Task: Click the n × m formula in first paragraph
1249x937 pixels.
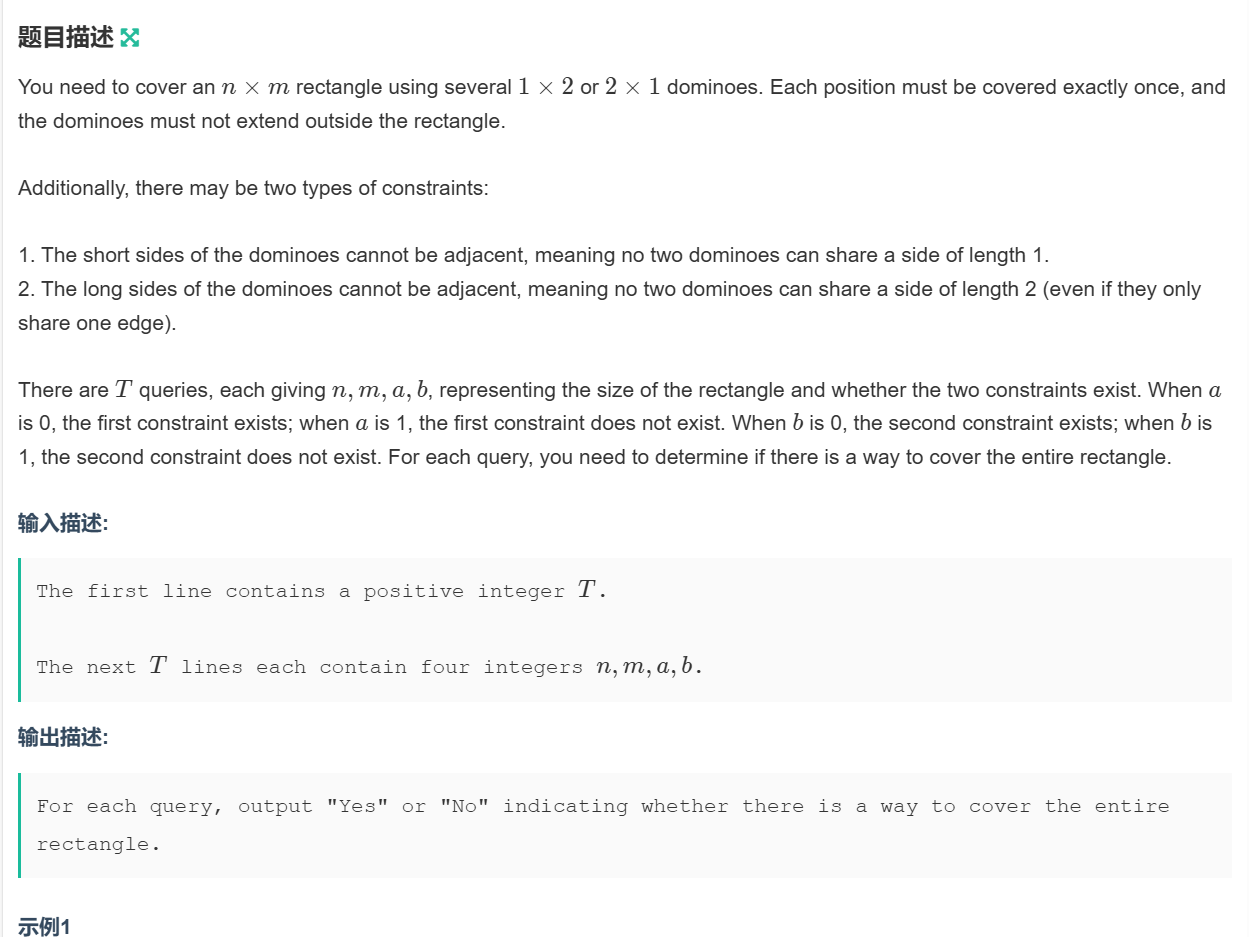Action: point(255,88)
